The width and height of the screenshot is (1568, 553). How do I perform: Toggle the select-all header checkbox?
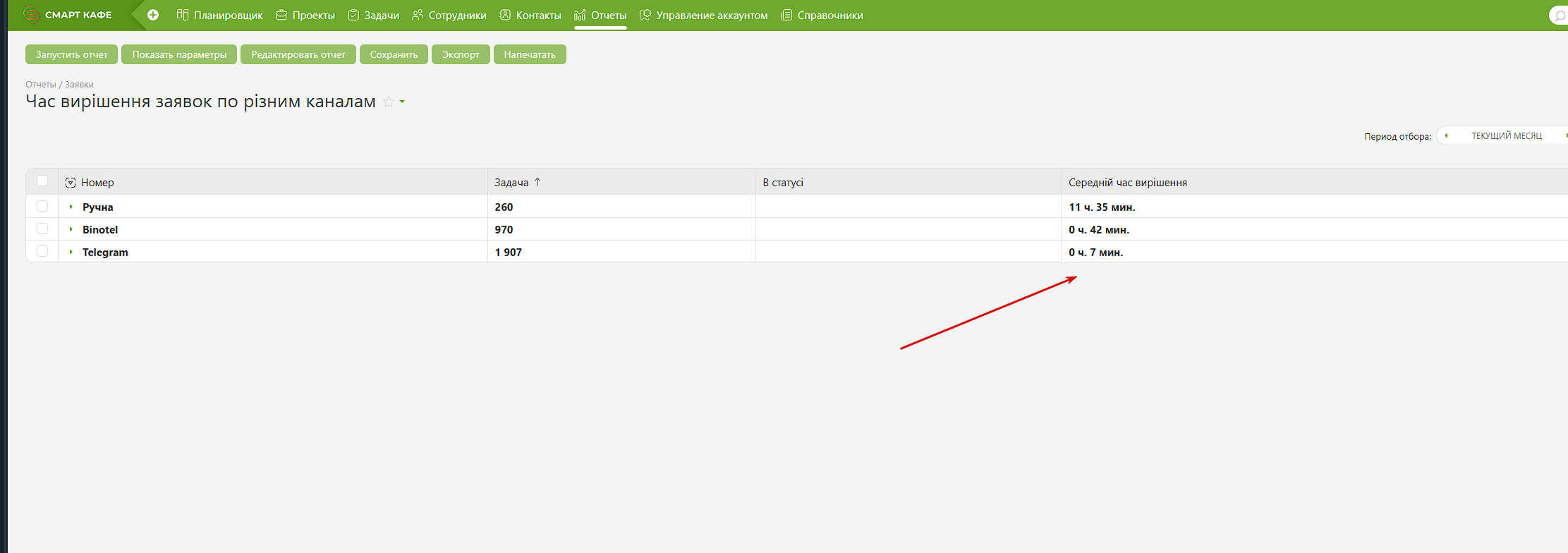coord(42,181)
